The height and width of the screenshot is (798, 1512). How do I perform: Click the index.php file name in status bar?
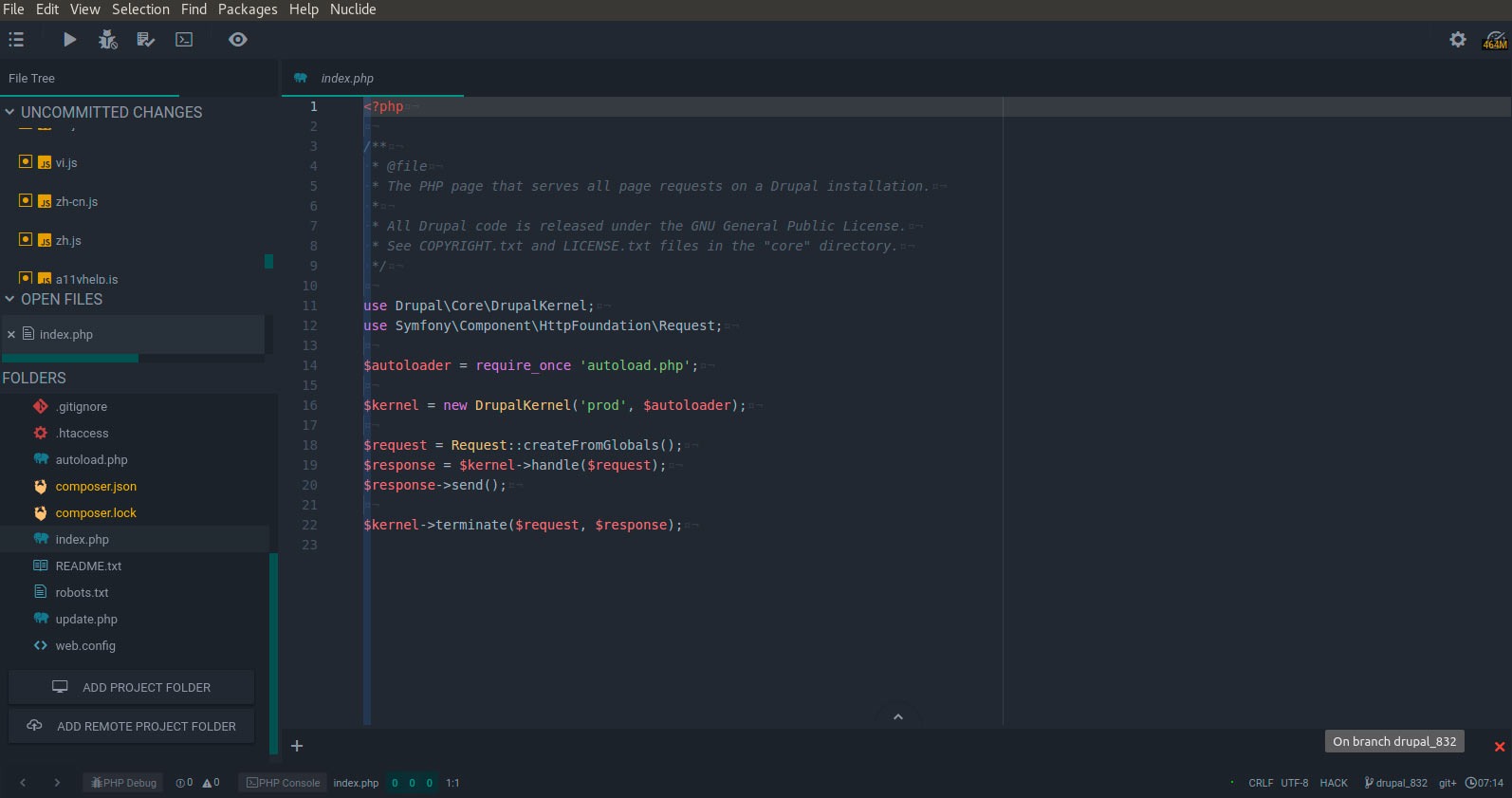click(x=356, y=783)
